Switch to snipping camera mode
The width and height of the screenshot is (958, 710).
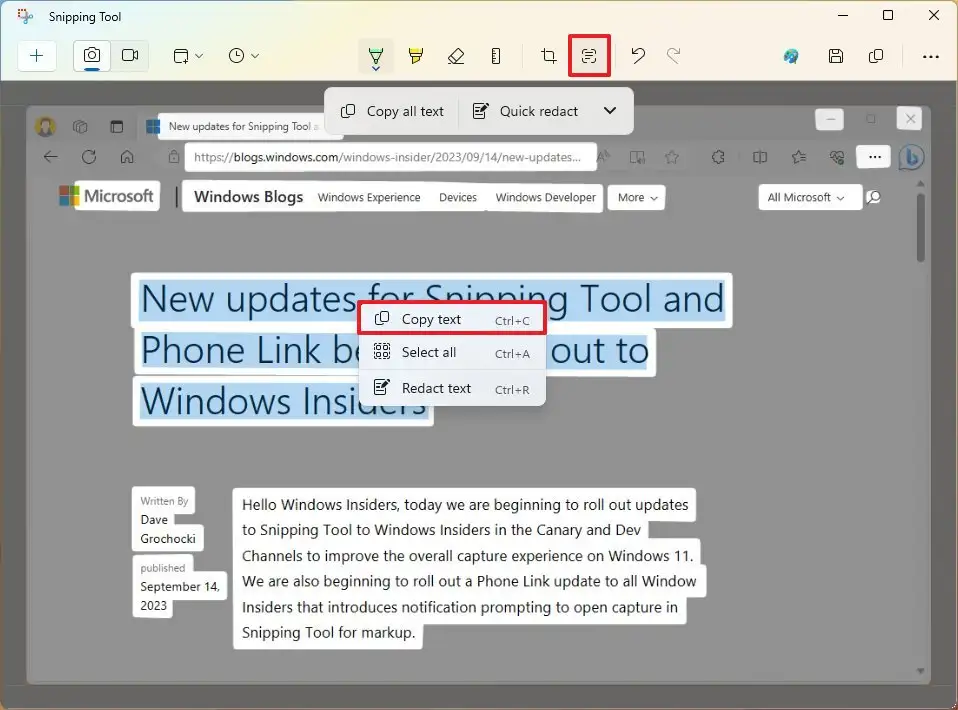pos(91,56)
